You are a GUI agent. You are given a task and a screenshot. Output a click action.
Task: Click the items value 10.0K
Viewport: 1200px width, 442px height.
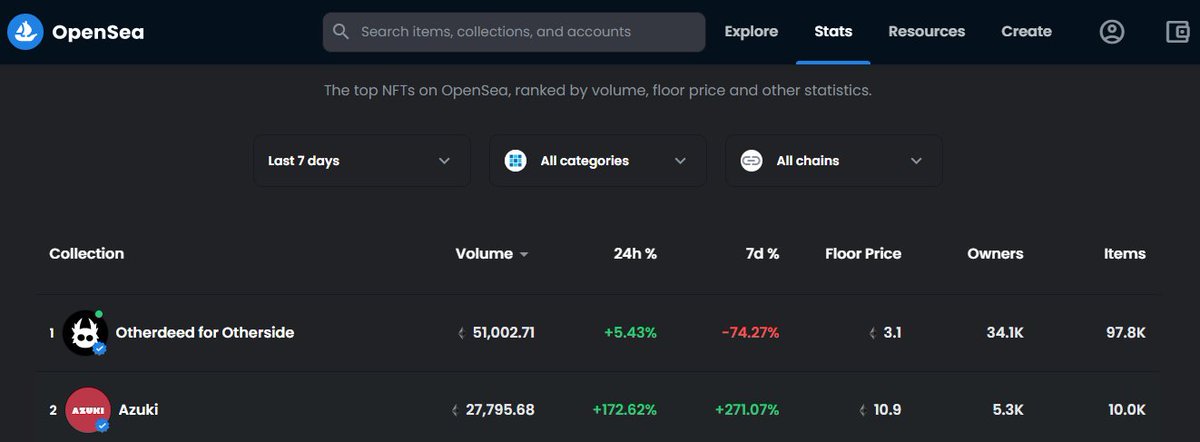[1125, 410]
